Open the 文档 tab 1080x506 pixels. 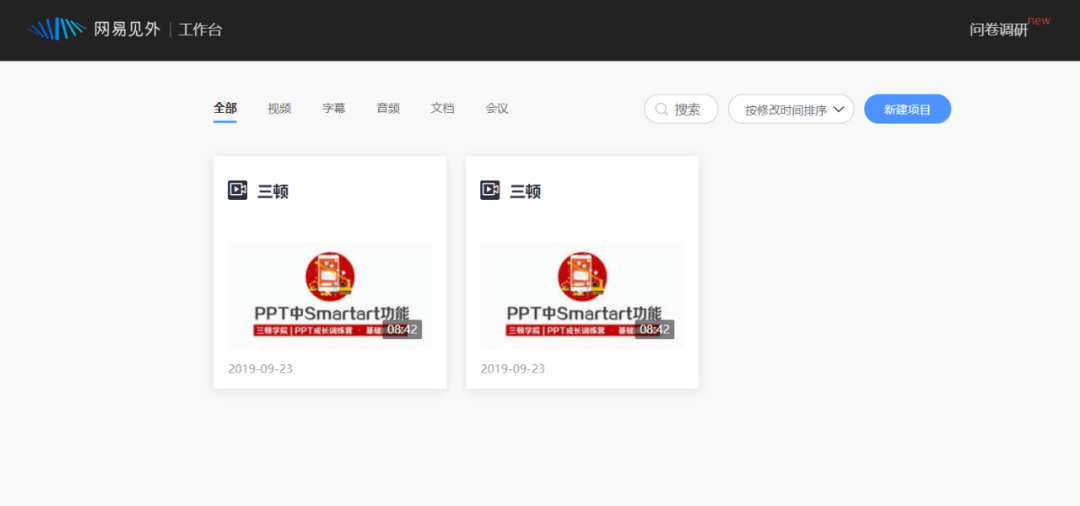click(442, 108)
